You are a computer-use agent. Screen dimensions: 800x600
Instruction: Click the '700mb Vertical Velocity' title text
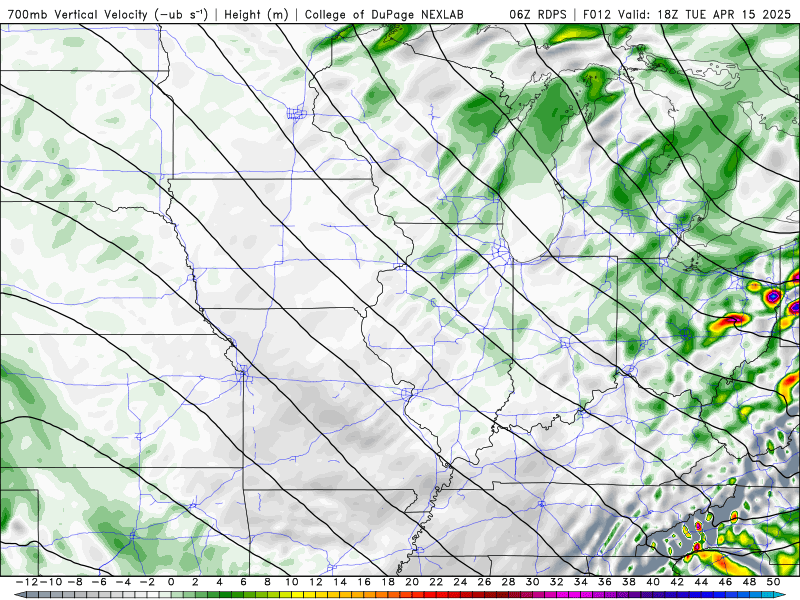(78, 14)
